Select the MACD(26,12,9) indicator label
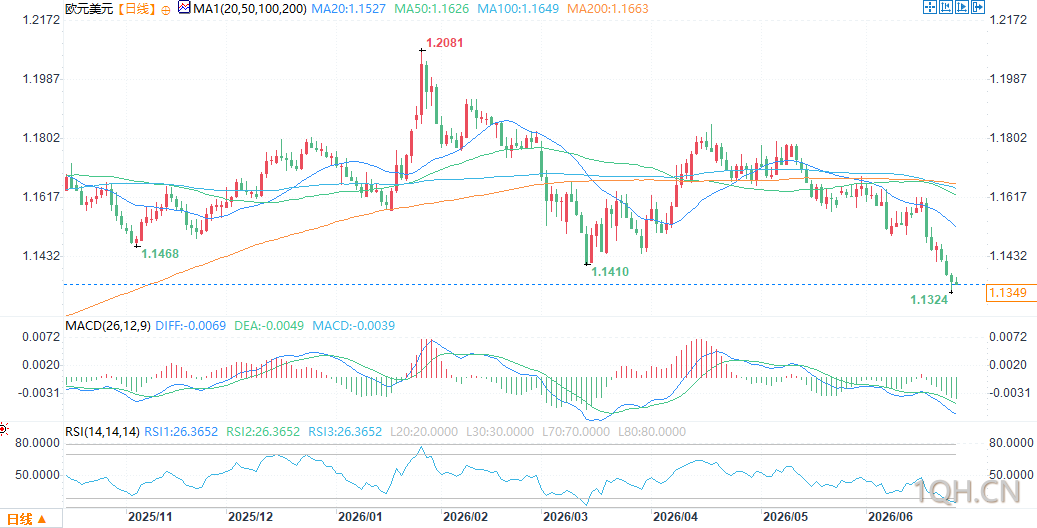Viewport: 1037px width, 528px height. (x=108, y=326)
